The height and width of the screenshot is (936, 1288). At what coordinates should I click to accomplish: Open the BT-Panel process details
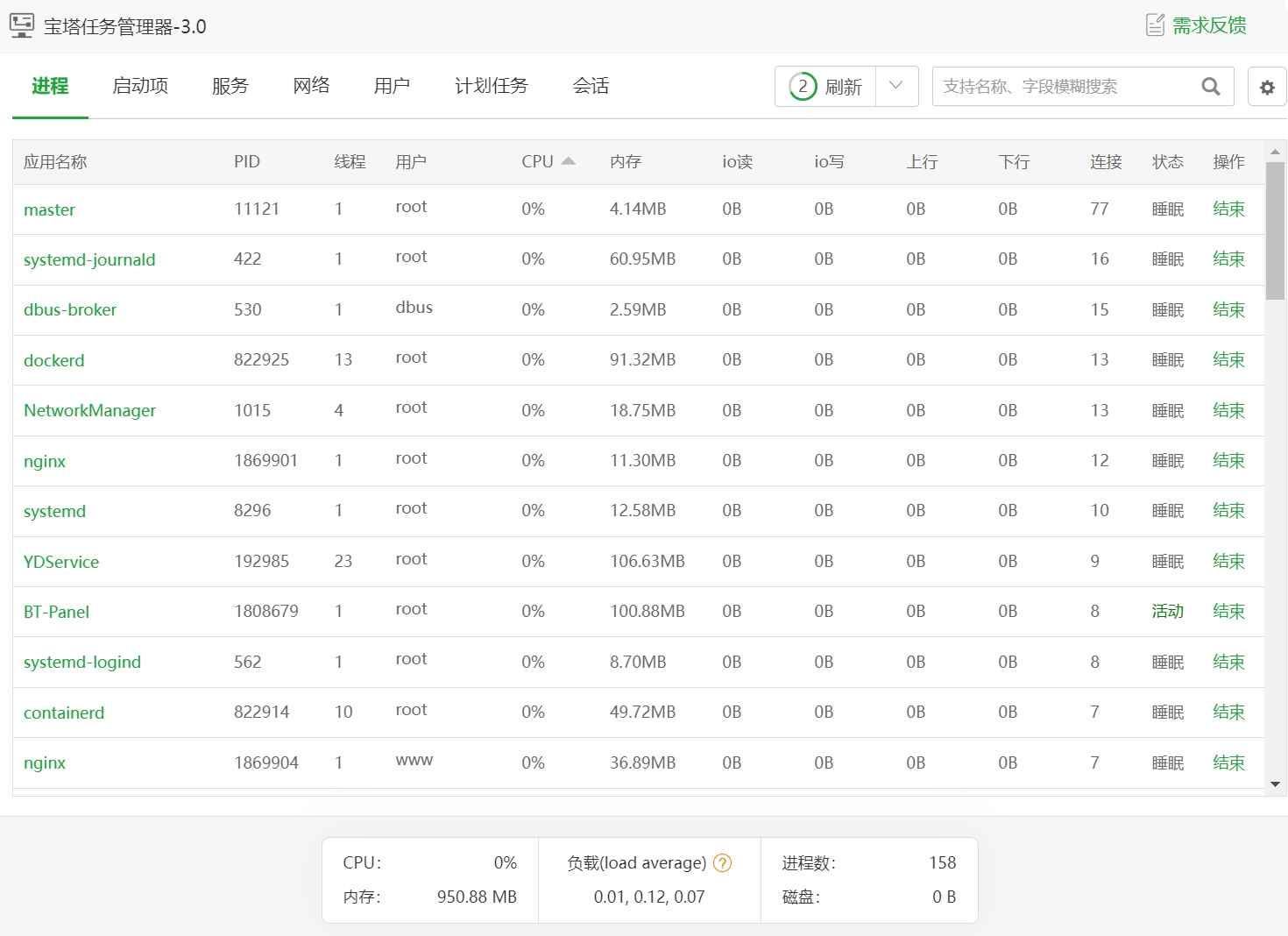click(56, 612)
